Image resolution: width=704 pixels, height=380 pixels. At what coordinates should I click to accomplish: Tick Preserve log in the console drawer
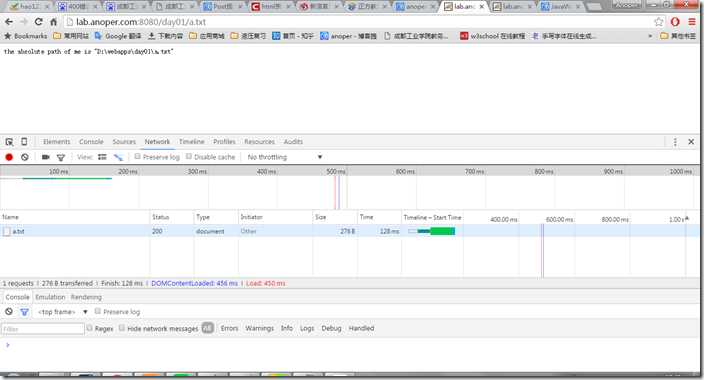97,311
